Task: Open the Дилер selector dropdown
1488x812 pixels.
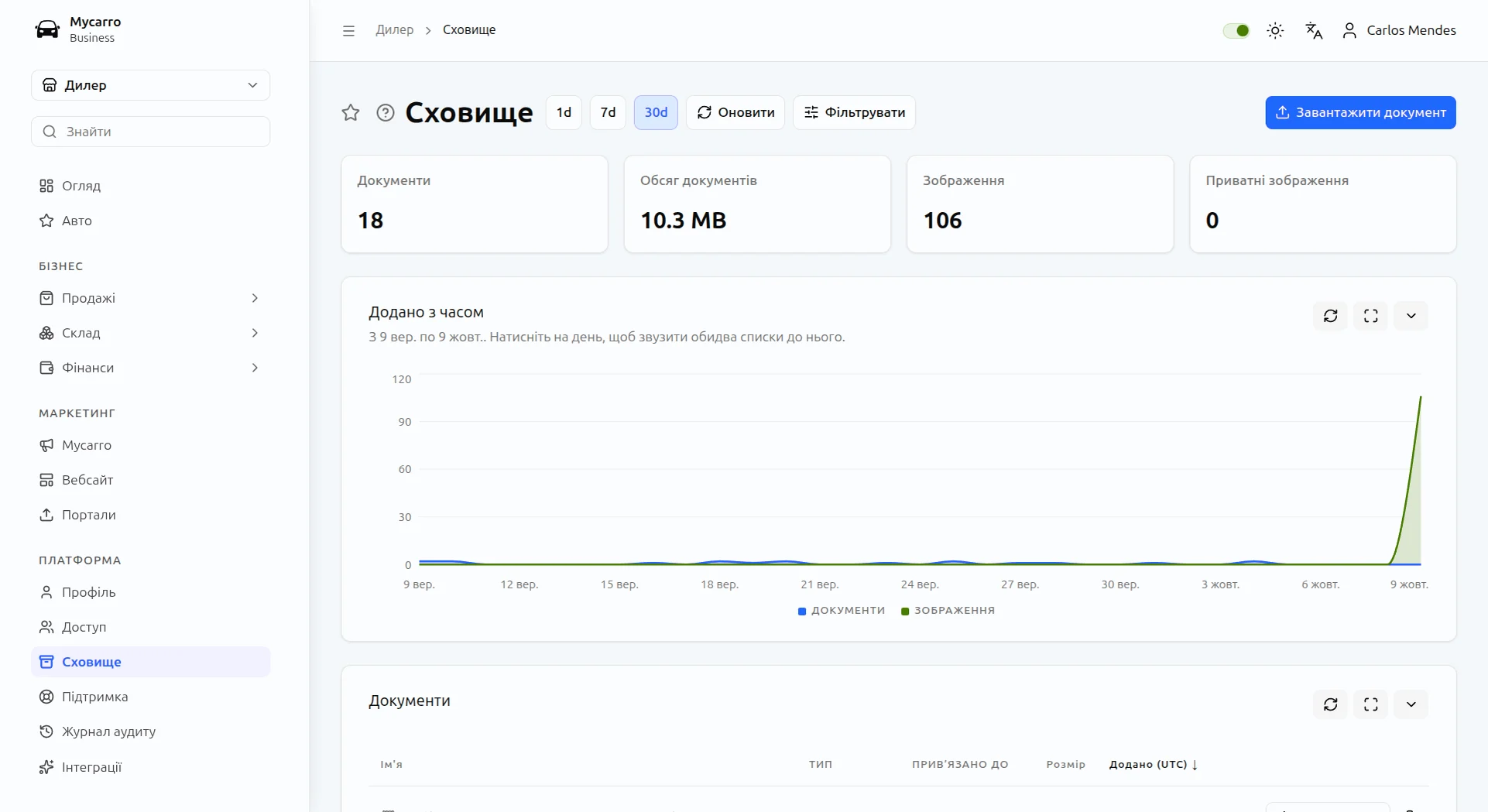Action: coord(151,85)
